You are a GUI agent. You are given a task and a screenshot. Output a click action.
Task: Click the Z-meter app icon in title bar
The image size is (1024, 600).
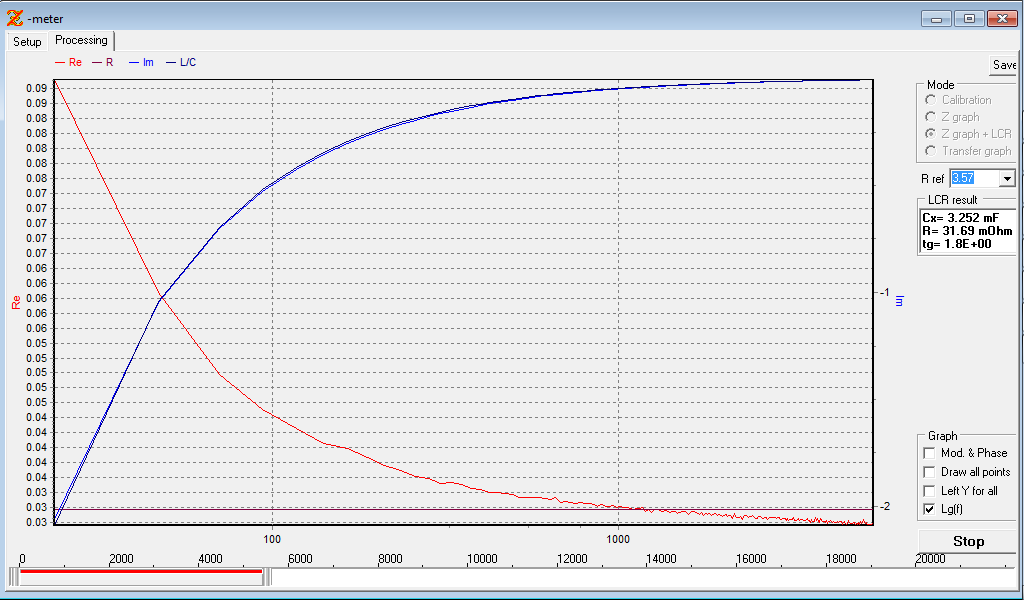(14, 18)
